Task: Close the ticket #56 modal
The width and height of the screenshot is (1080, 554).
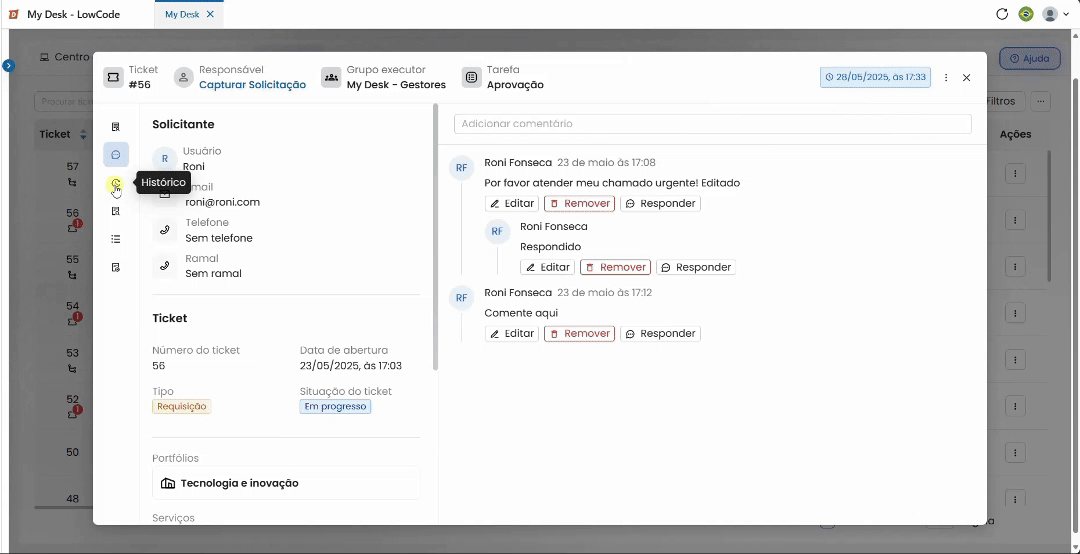Action: tap(966, 78)
